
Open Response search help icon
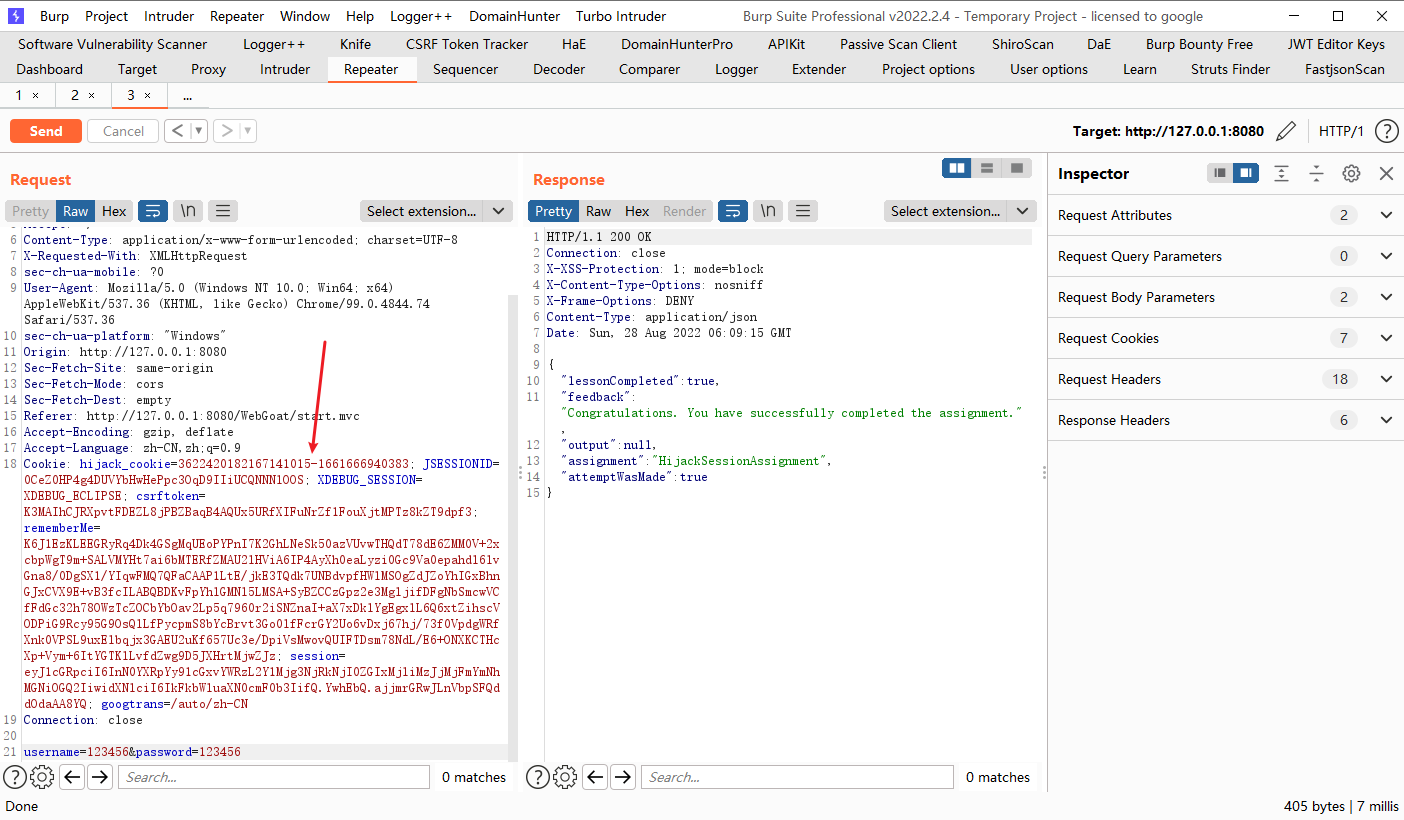click(x=538, y=777)
